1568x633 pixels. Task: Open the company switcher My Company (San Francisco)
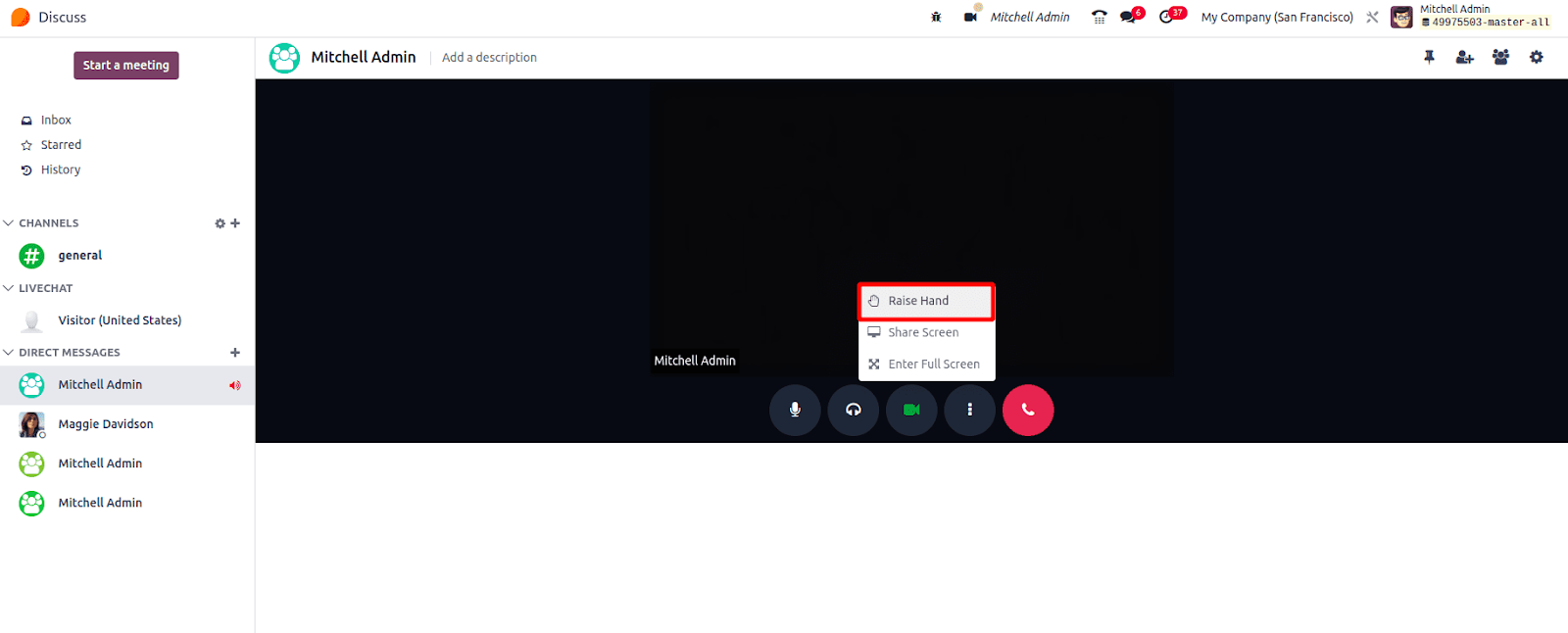pyautogui.click(x=1277, y=17)
